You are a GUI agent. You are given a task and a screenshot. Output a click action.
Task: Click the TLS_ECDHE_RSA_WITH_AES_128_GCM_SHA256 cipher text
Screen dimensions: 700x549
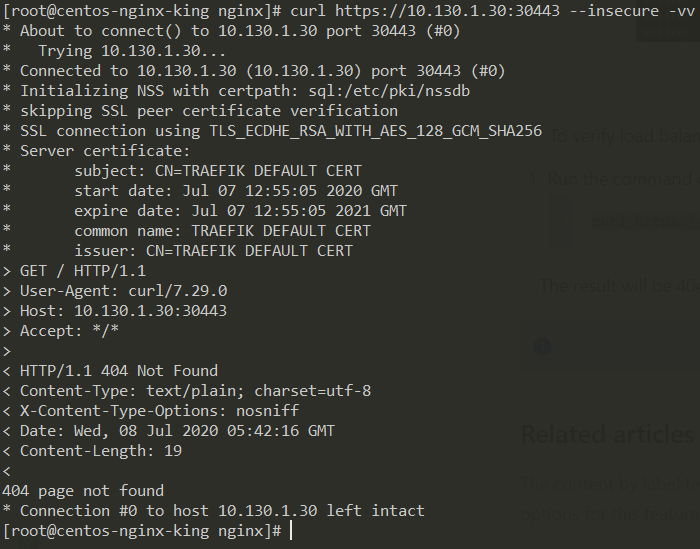tap(375, 131)
